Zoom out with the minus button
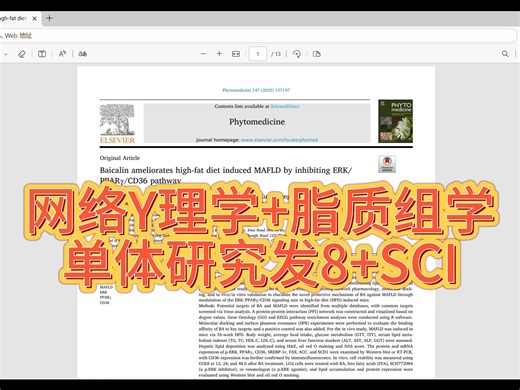The height and width of the screenshot is (390, 520). click(x=203, y=54)
